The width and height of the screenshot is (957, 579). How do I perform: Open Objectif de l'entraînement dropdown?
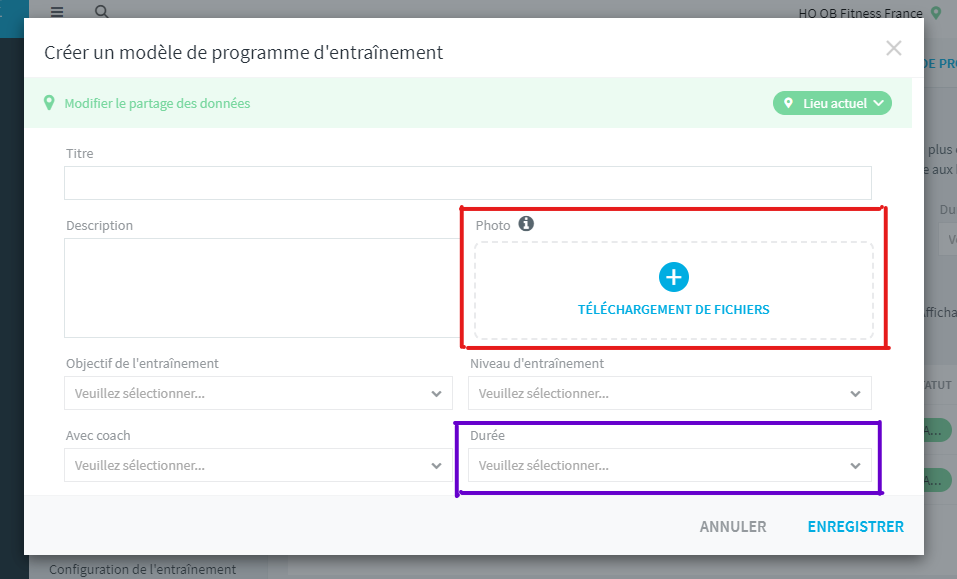point(259,393)
